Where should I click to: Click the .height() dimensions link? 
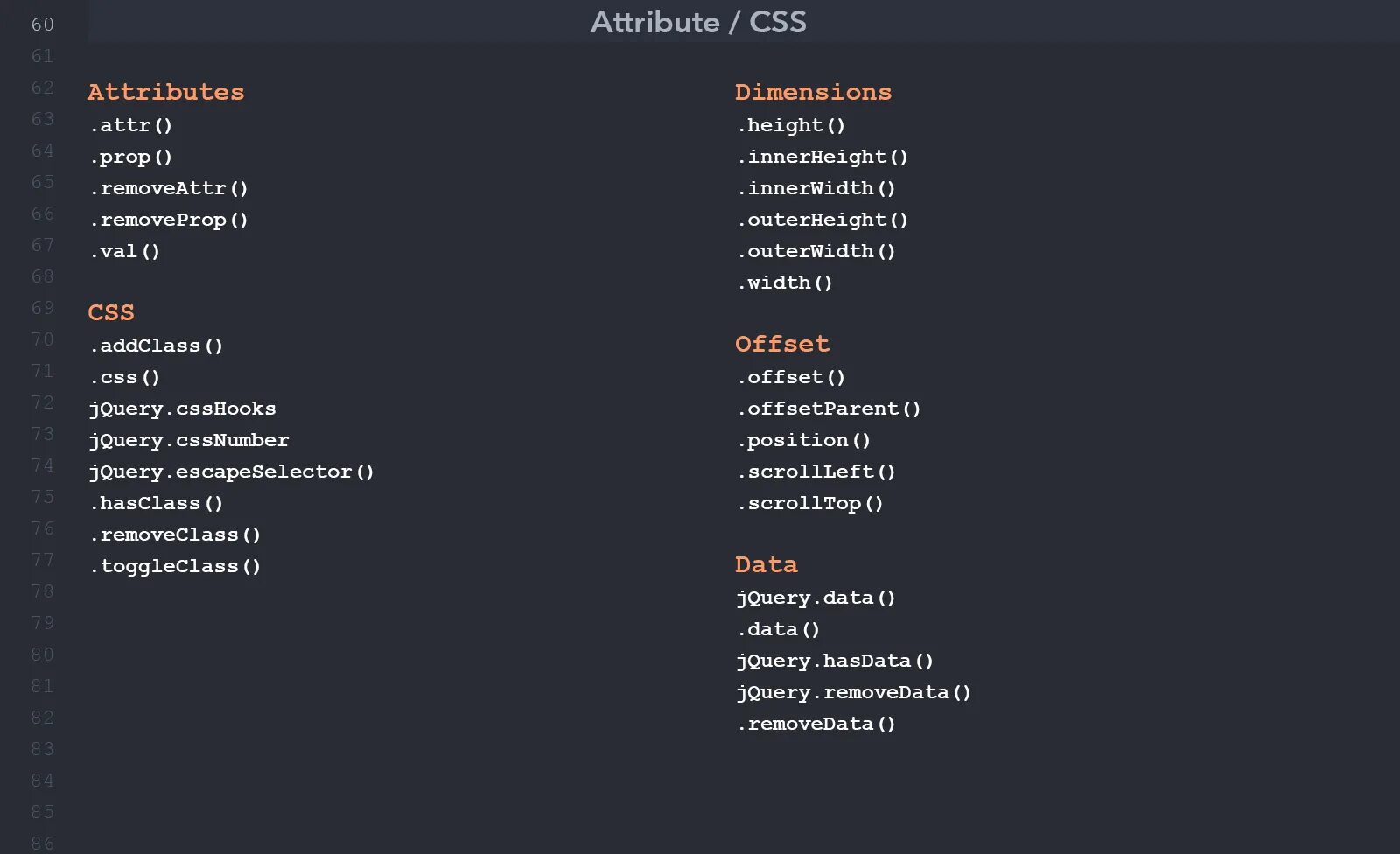[791, 125]
